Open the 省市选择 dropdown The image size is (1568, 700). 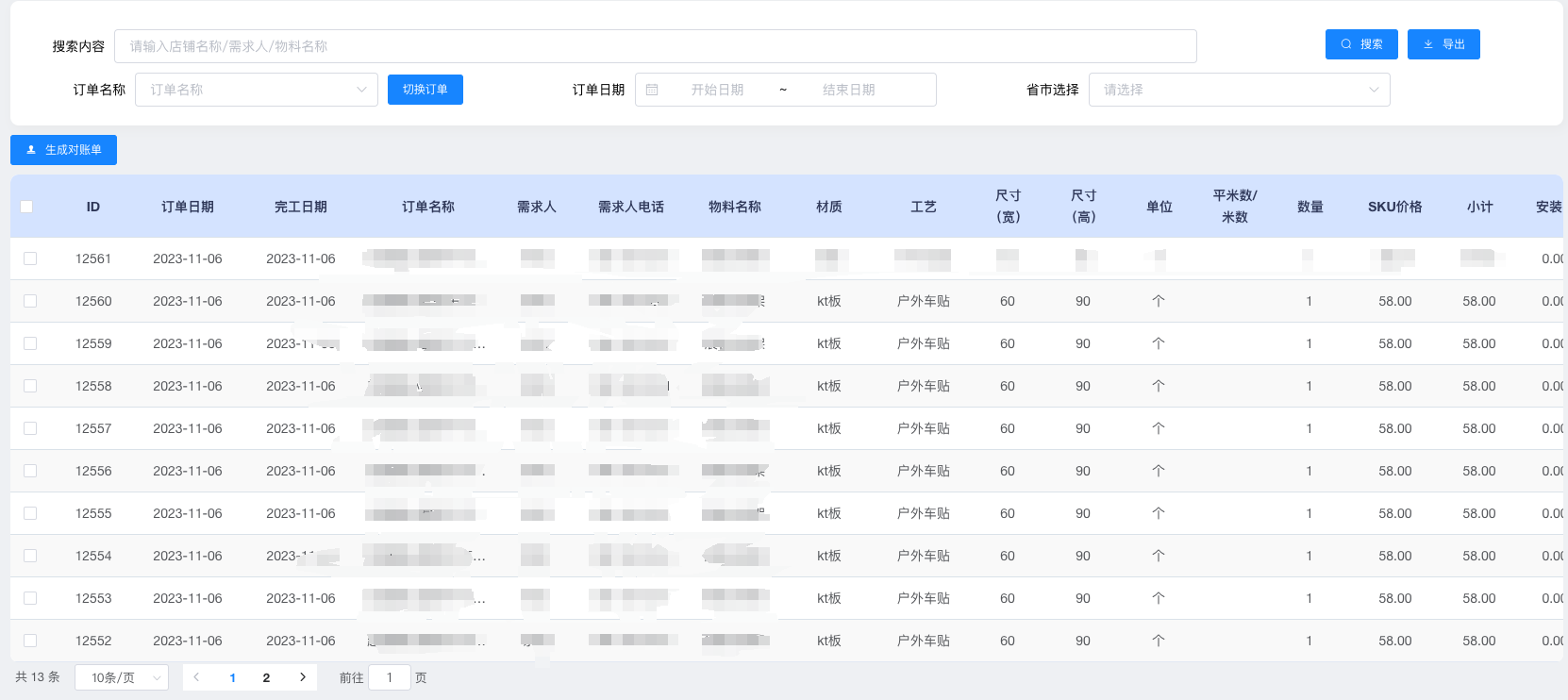[x=1238, y=90]
